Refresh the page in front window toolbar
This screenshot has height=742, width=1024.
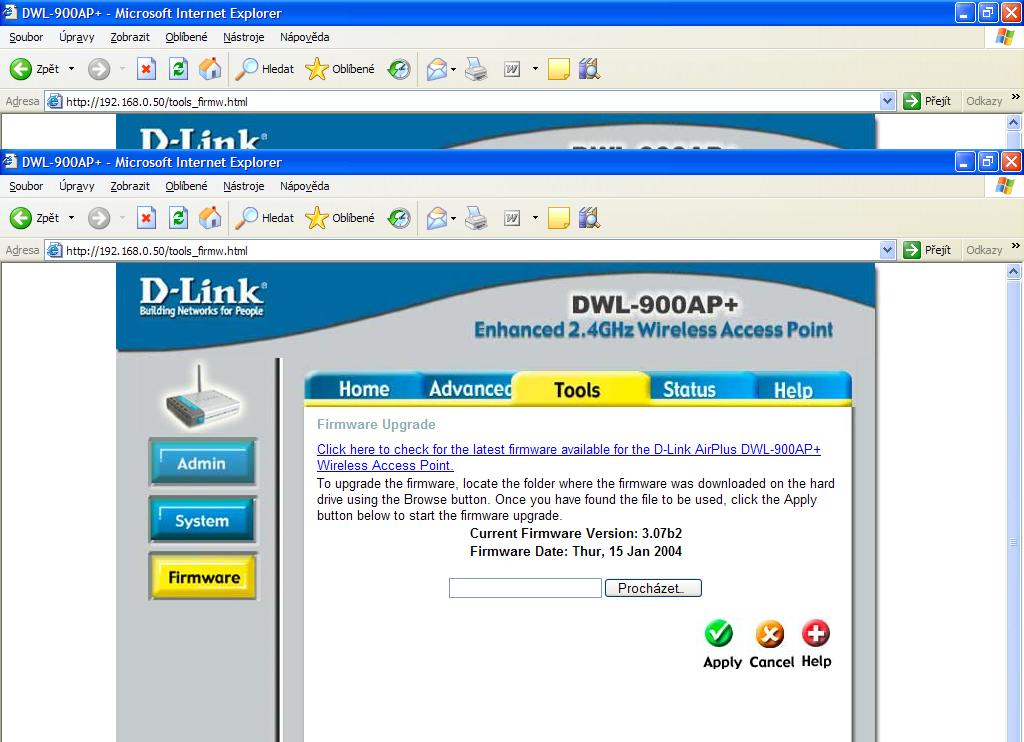tap(178, 218)
